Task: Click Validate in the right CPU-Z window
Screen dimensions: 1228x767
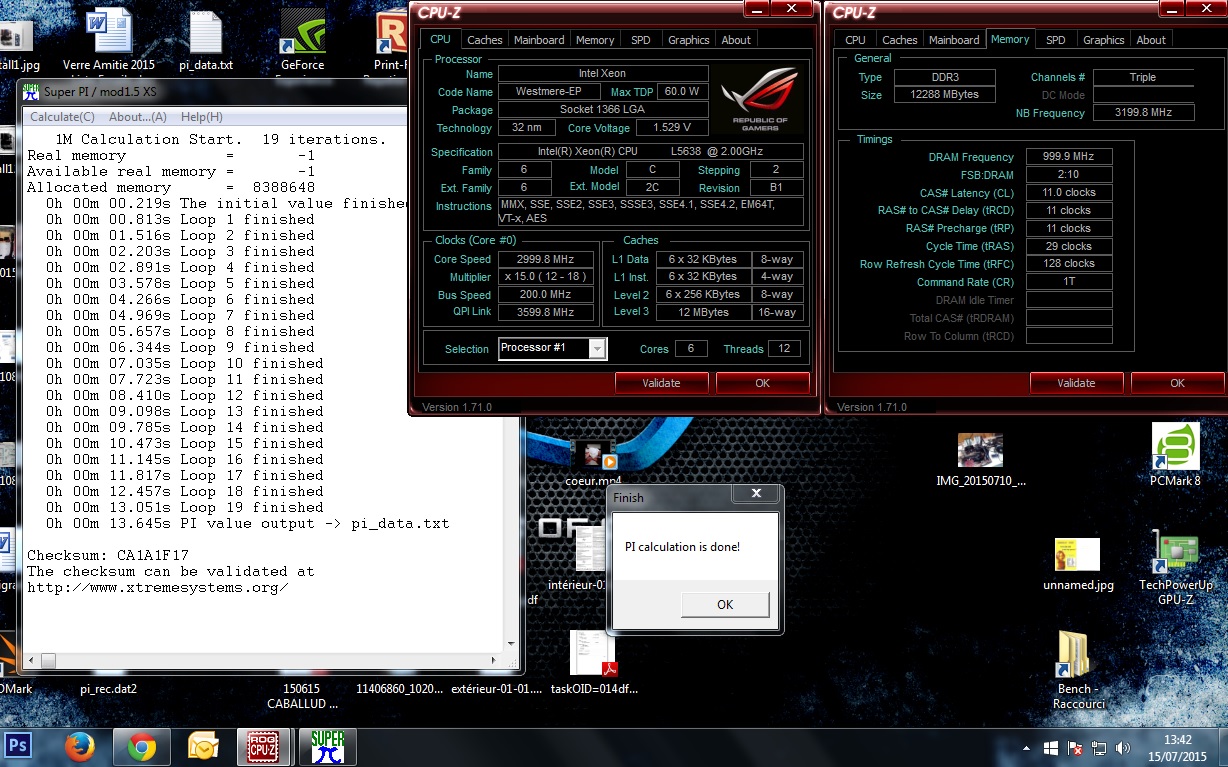Action: pyautogui.click(x=1076, y=383)
